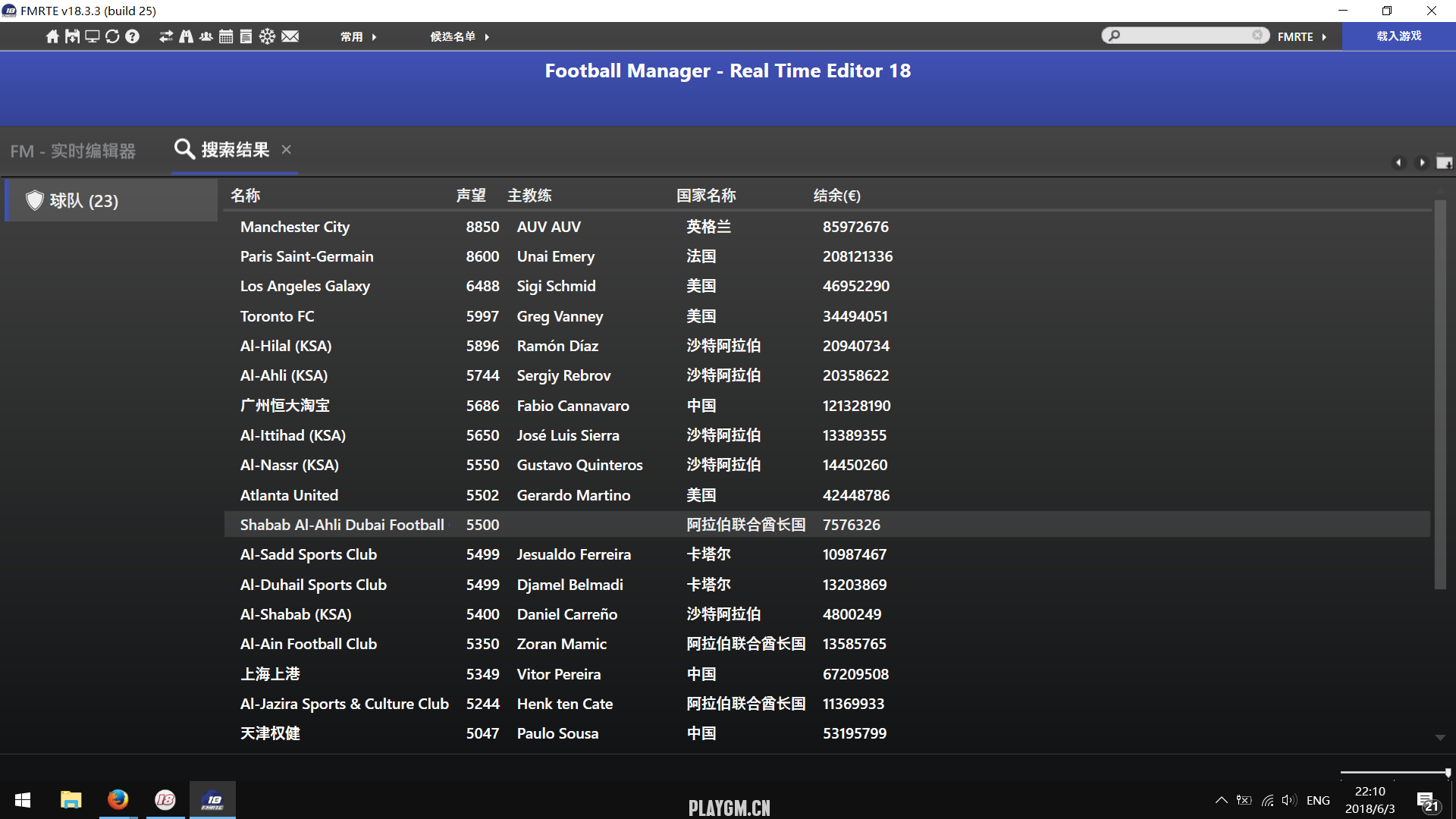Select Al-Shabab (KSA) team
The image size is (1456, 819).
(x=296, y=614)
